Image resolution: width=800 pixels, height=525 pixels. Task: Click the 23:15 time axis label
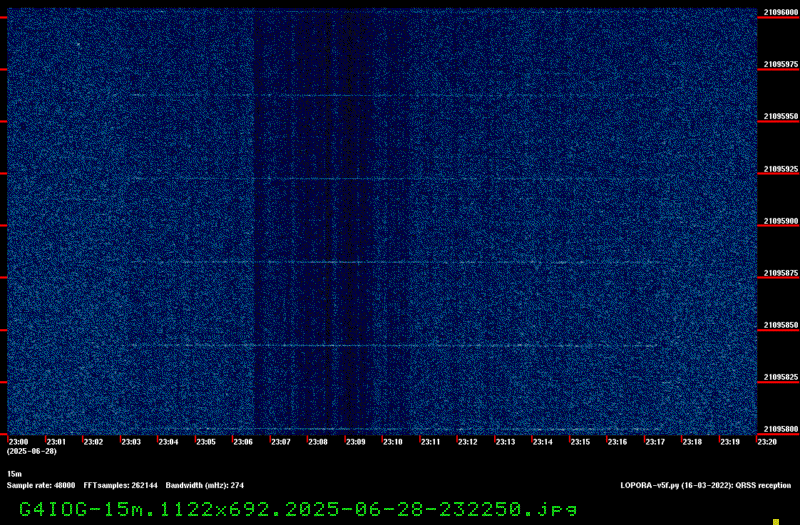pyautogui.click(x=581, y=442)
